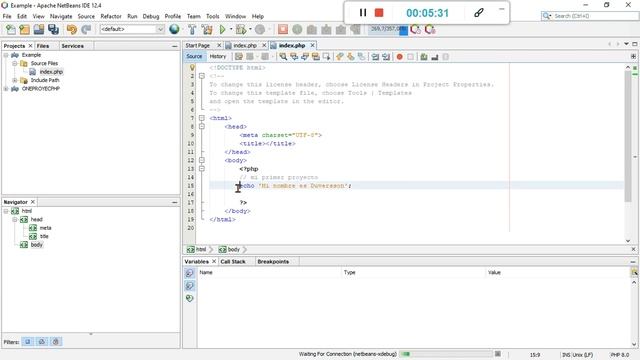Collapse the code fold at line 12
The height and width of the screenshot is (360, 640).
[202, 160]
